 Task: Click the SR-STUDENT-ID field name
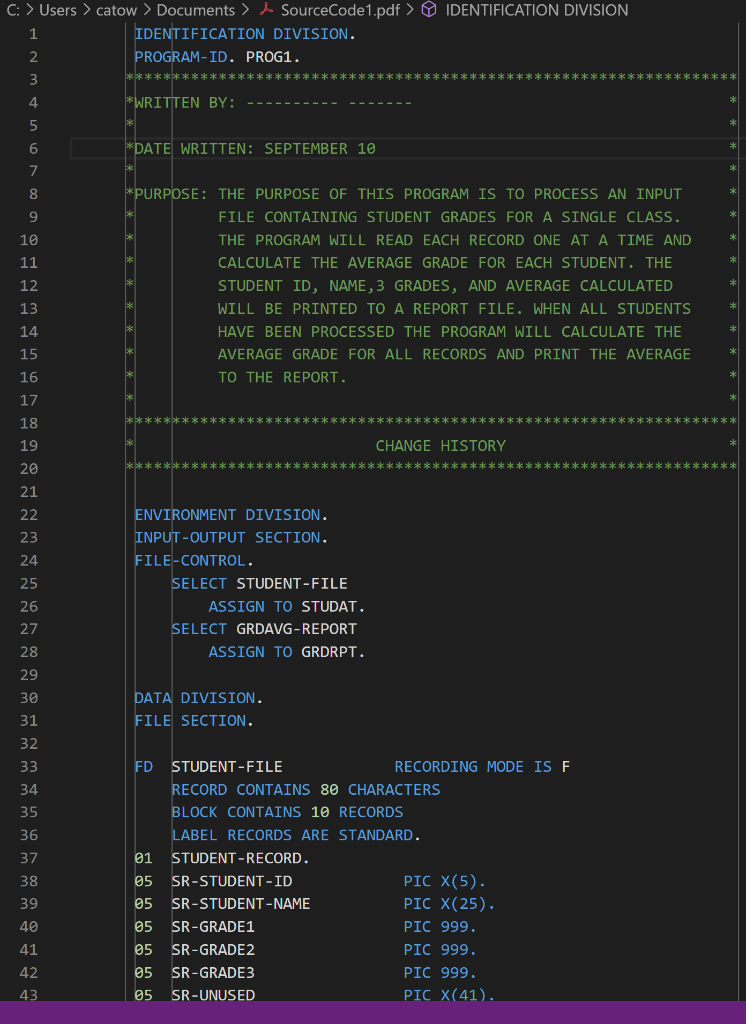click(x=232, y=882)
